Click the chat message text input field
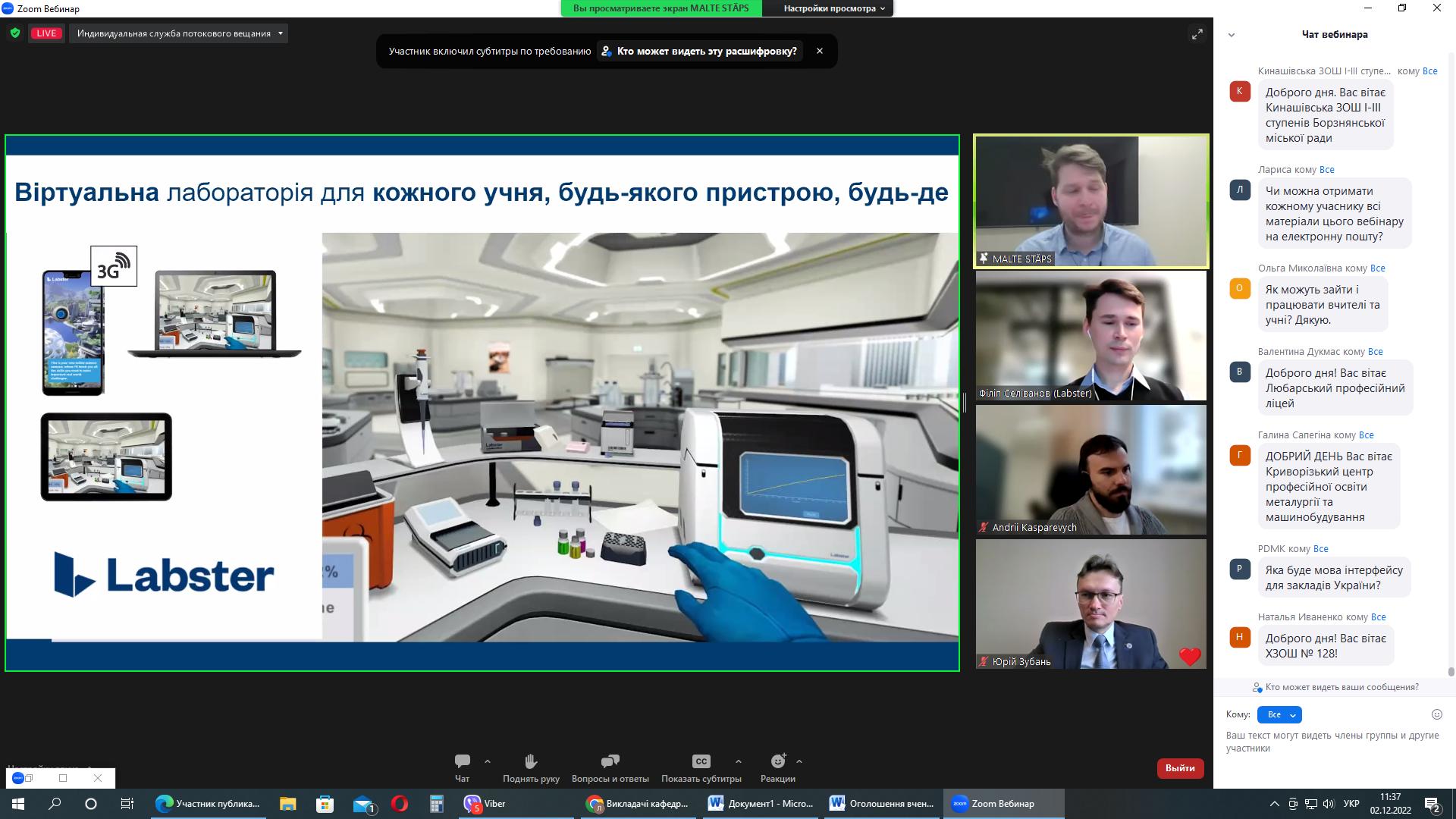1456x819 pixels. [1332, 742]
